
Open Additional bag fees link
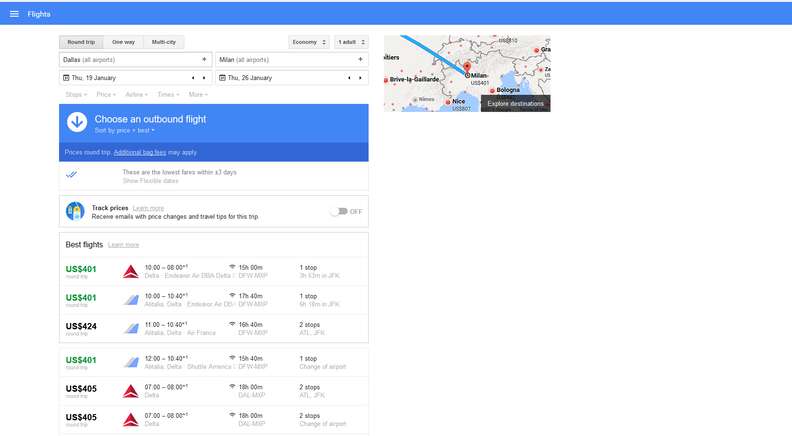[x=140, y=152]
